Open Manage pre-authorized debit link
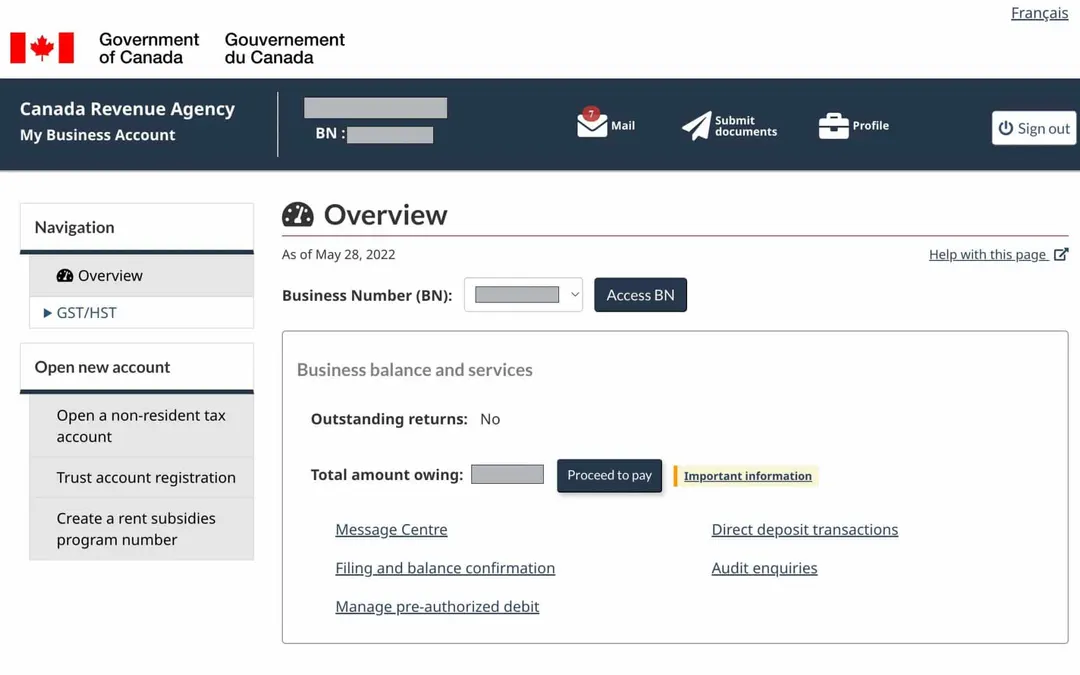Screen dimensions: 1080x675 [x=437, y=607]
